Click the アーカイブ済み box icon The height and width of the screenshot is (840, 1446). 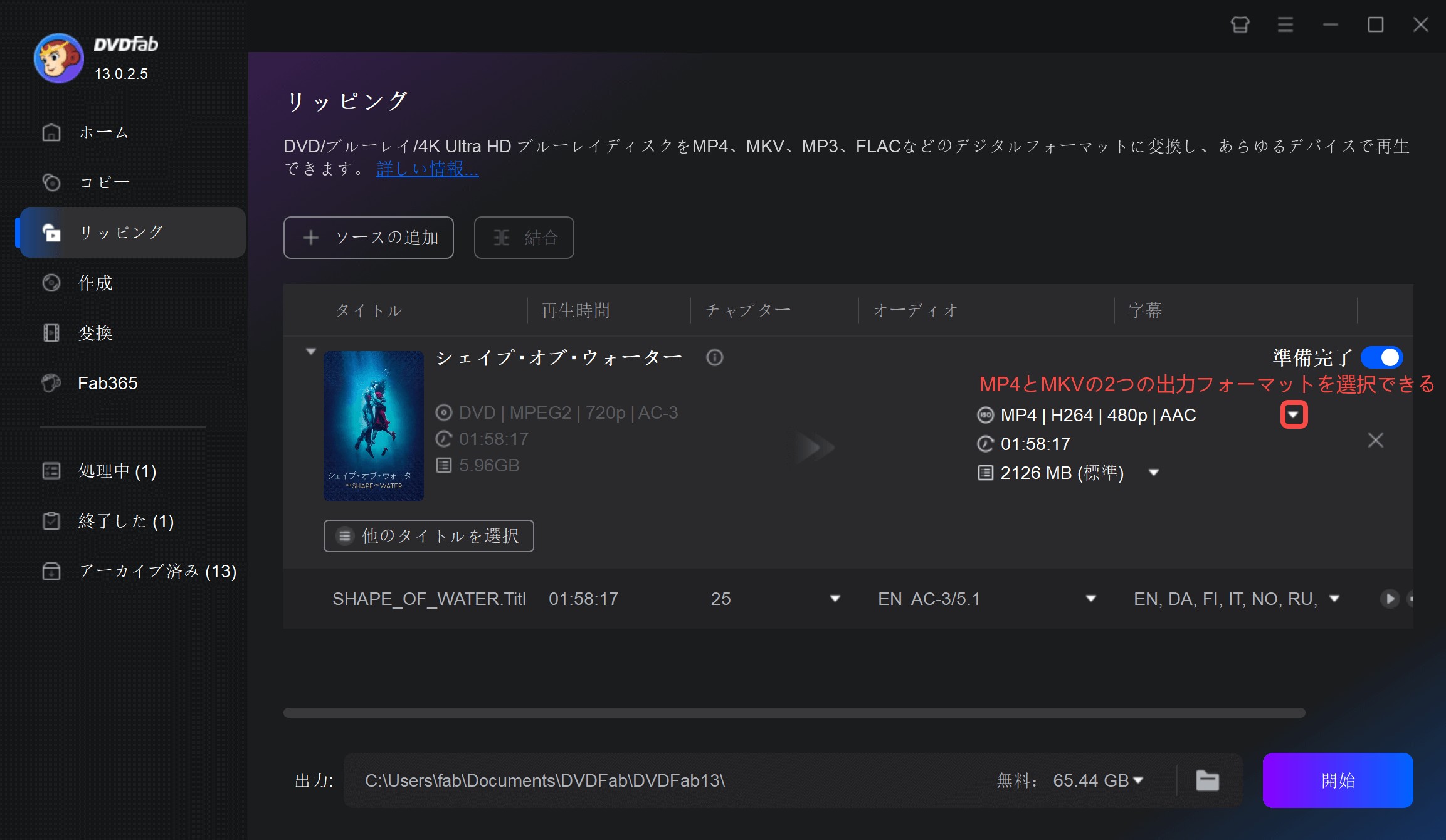pos(51,571)
